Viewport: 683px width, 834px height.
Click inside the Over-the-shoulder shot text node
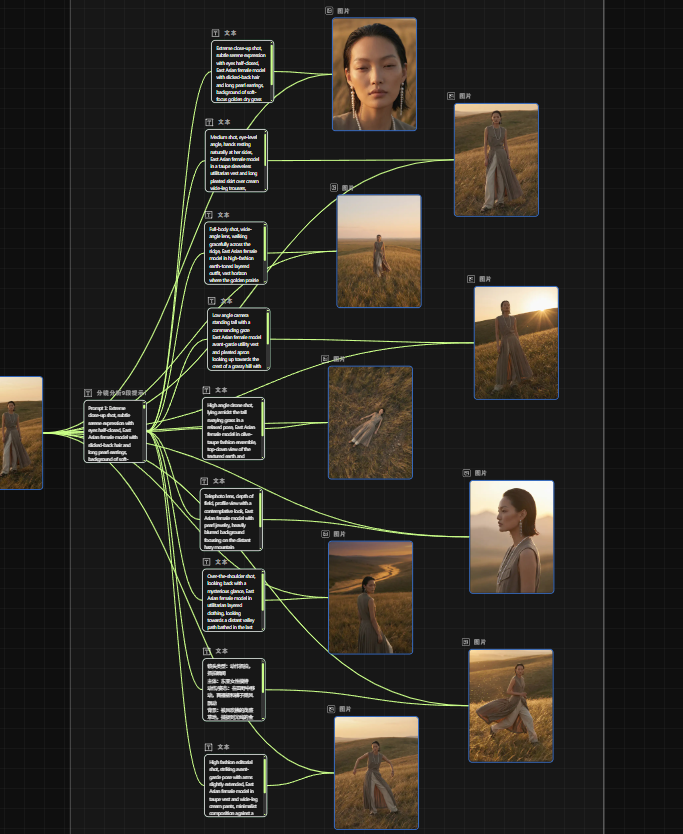[233, 602]
